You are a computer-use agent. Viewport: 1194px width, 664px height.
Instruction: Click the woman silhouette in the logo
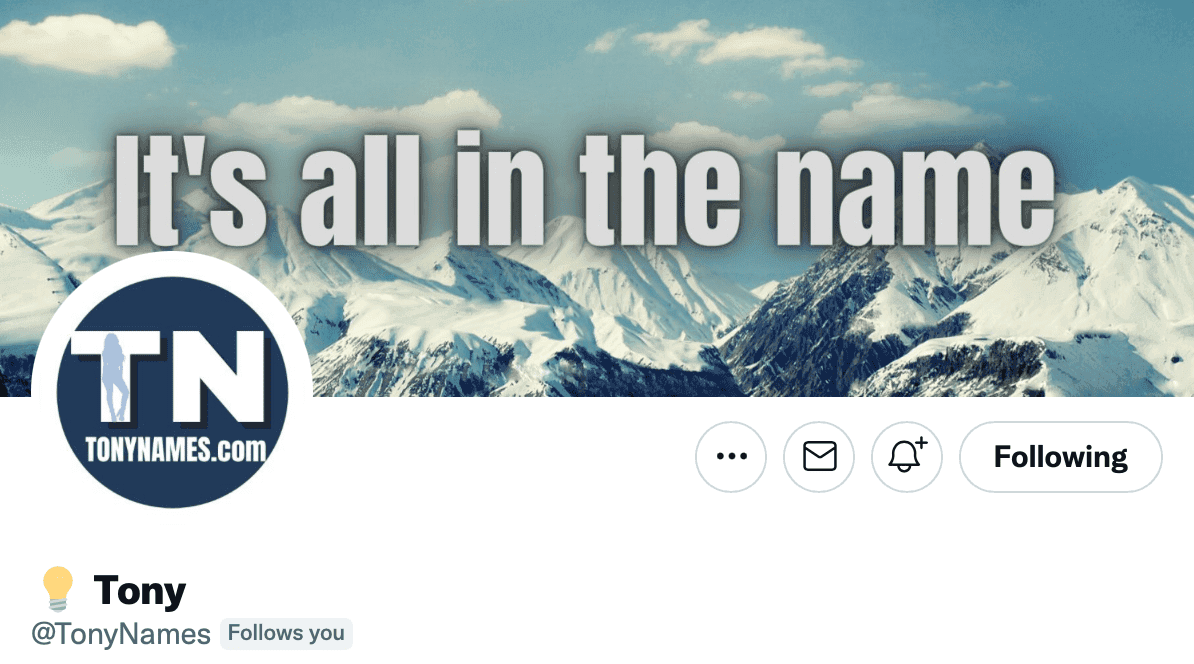(x=115, y=377)
